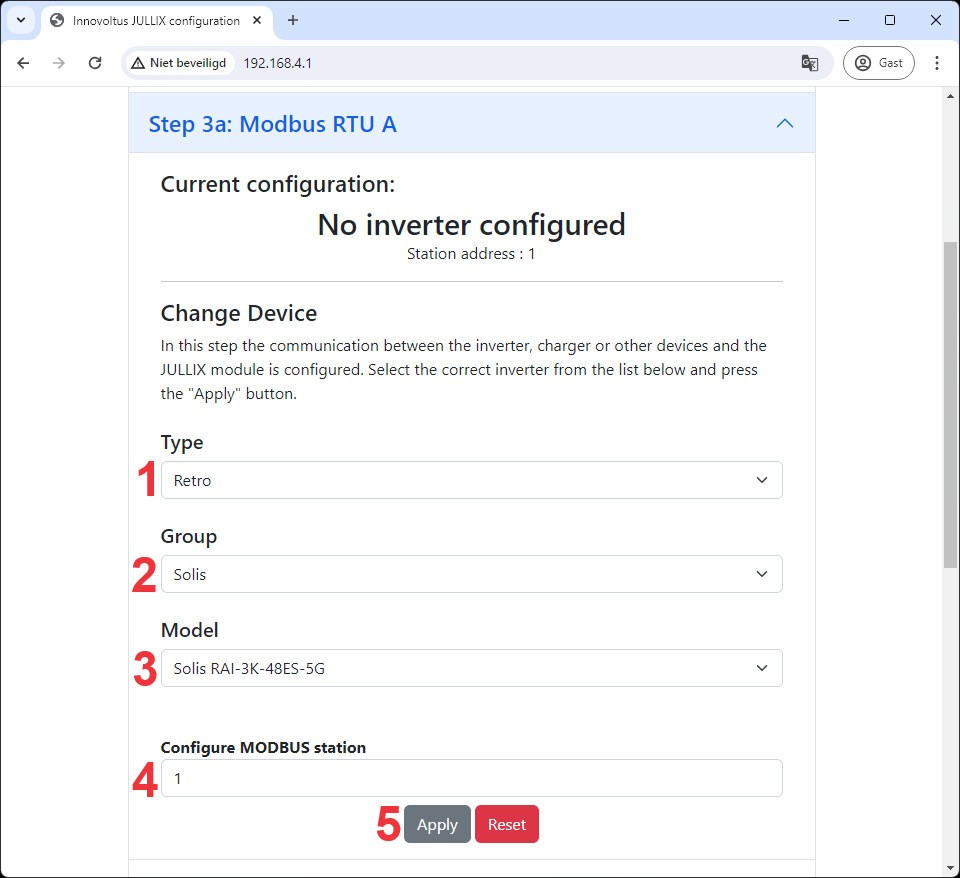
Task: Click the Niet beveiligd security warning
Action: pos(179,63)
